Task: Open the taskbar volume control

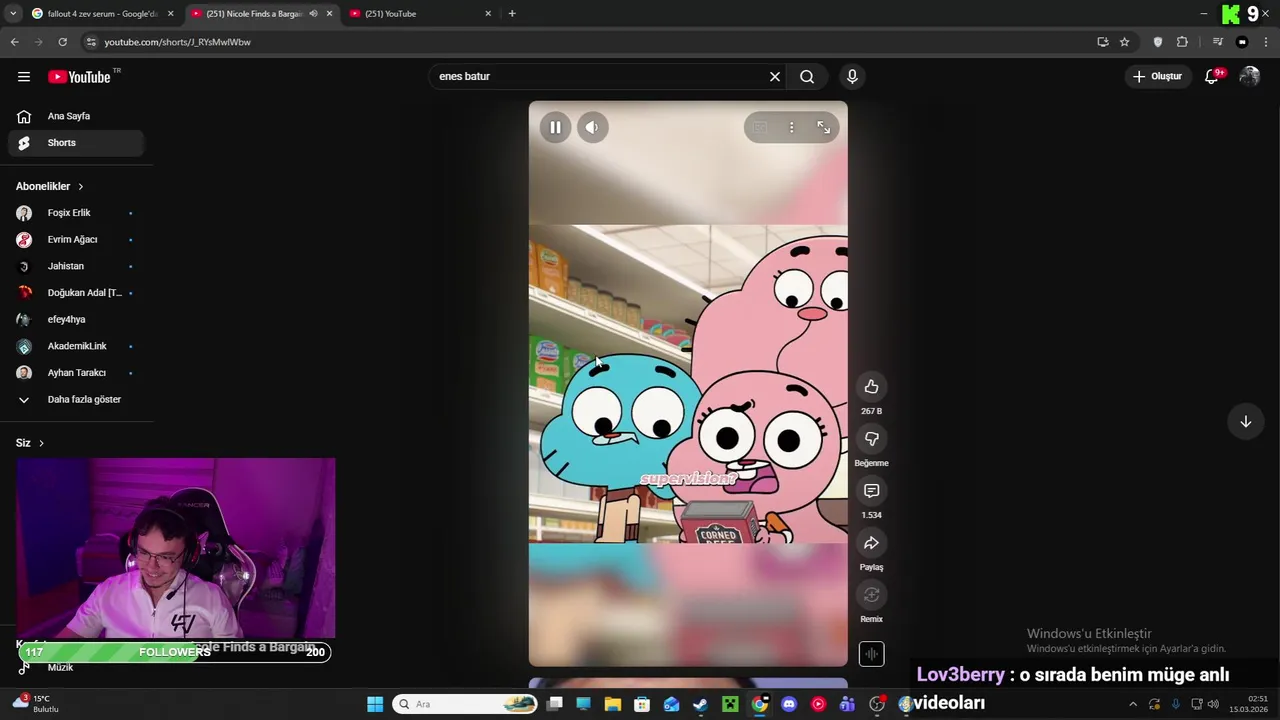Action: (1214, 704)
